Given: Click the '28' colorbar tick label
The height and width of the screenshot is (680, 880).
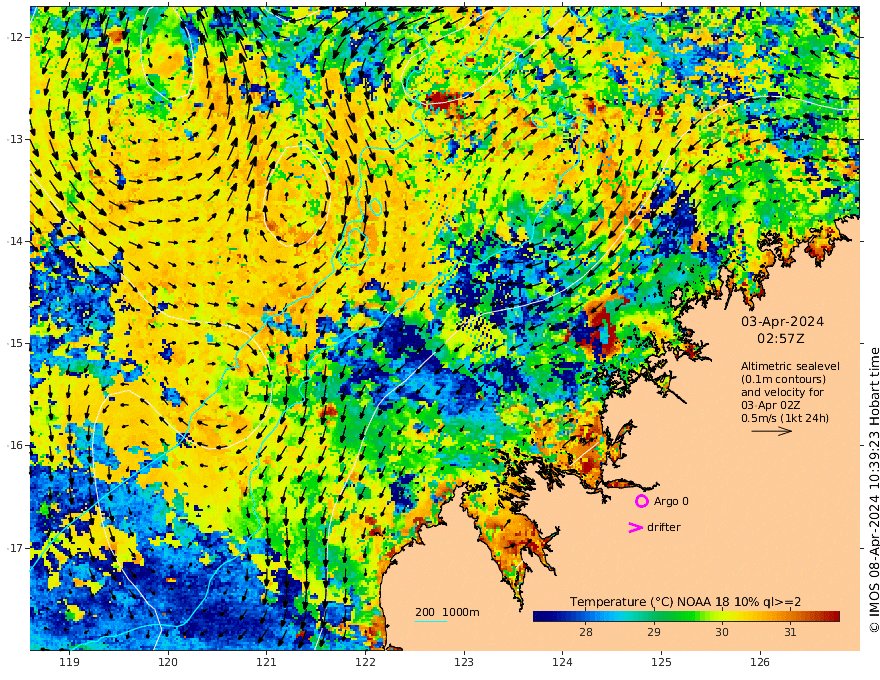Looking at the screenshot, I should coord(585,632).
